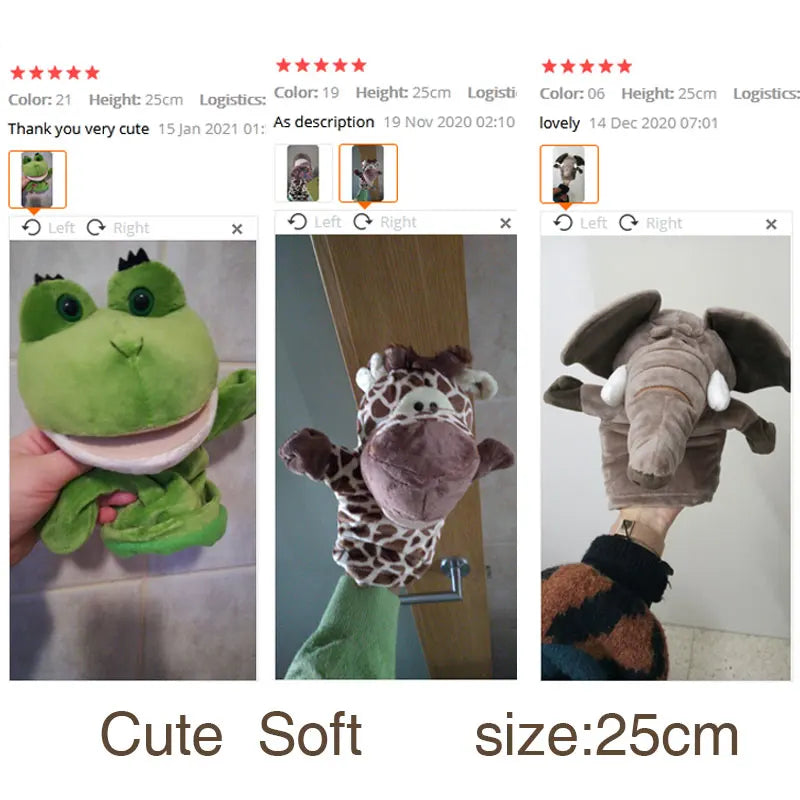Click the enlarged giraffe puppet photo
The height and width of the screenshot is (800, 800).
[x=396, y=457]
